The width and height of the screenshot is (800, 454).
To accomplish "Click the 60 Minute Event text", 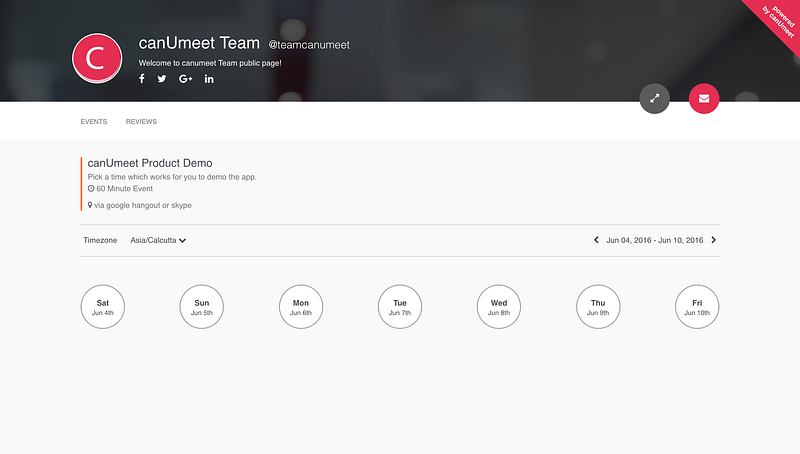I will pos(124,189).
